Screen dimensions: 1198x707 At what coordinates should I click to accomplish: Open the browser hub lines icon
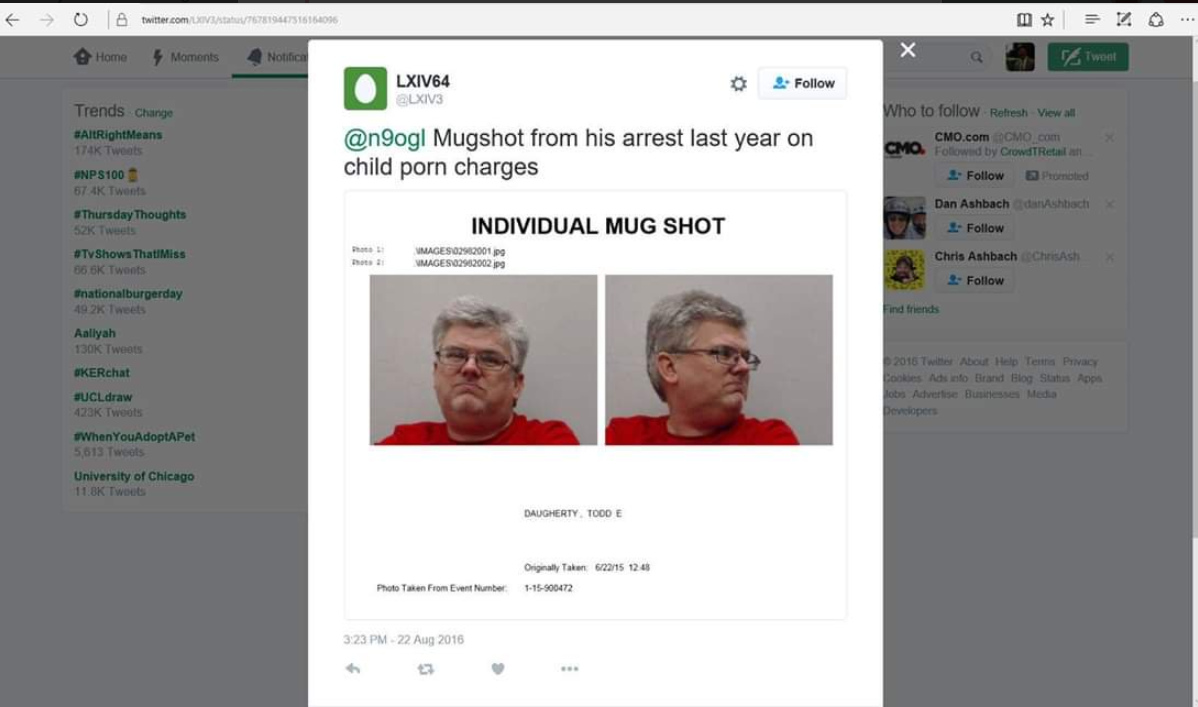tap(1092, 20)
